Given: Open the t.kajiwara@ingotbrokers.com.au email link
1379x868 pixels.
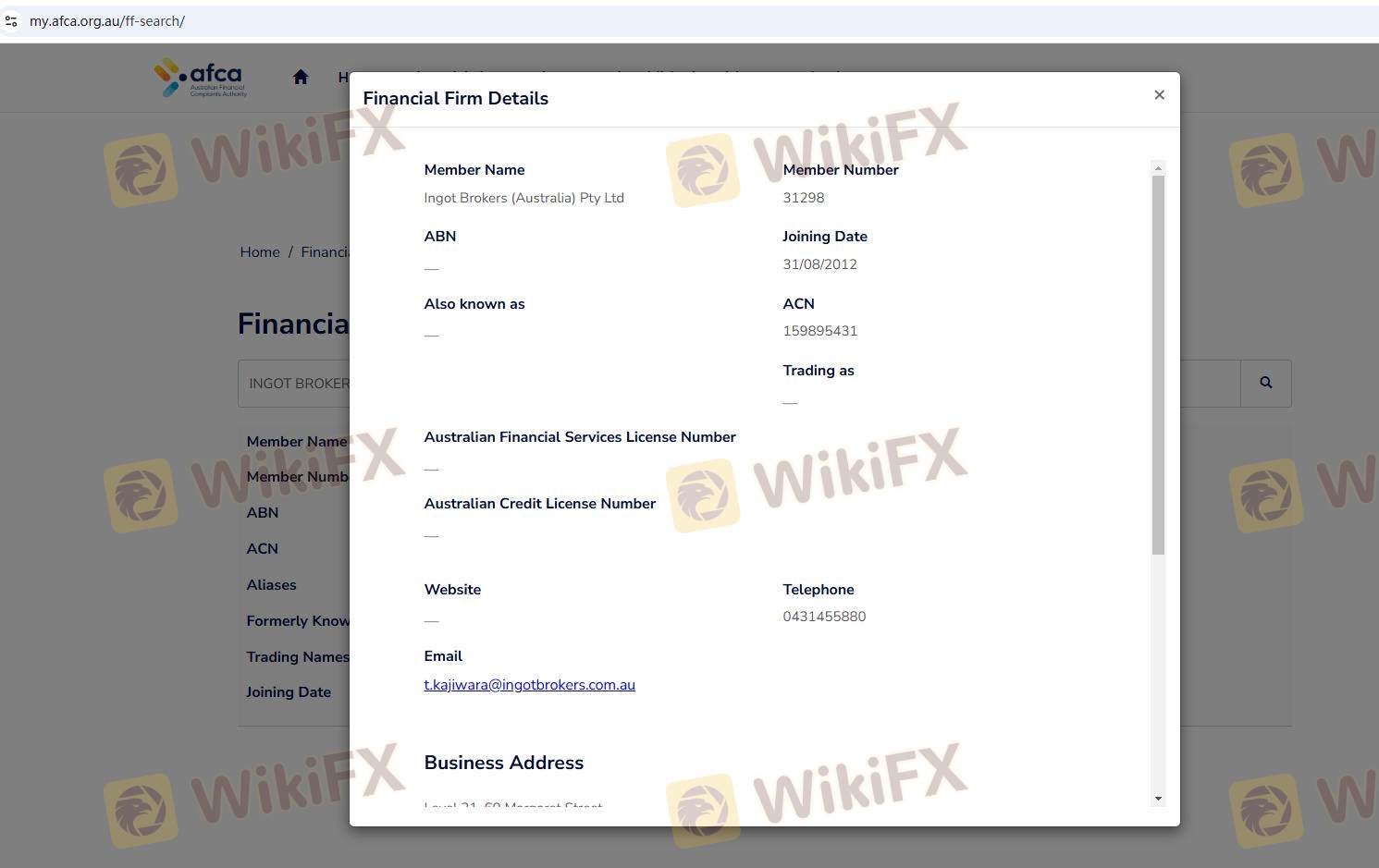Looking at the screenshot, I should tap(529, 685).
